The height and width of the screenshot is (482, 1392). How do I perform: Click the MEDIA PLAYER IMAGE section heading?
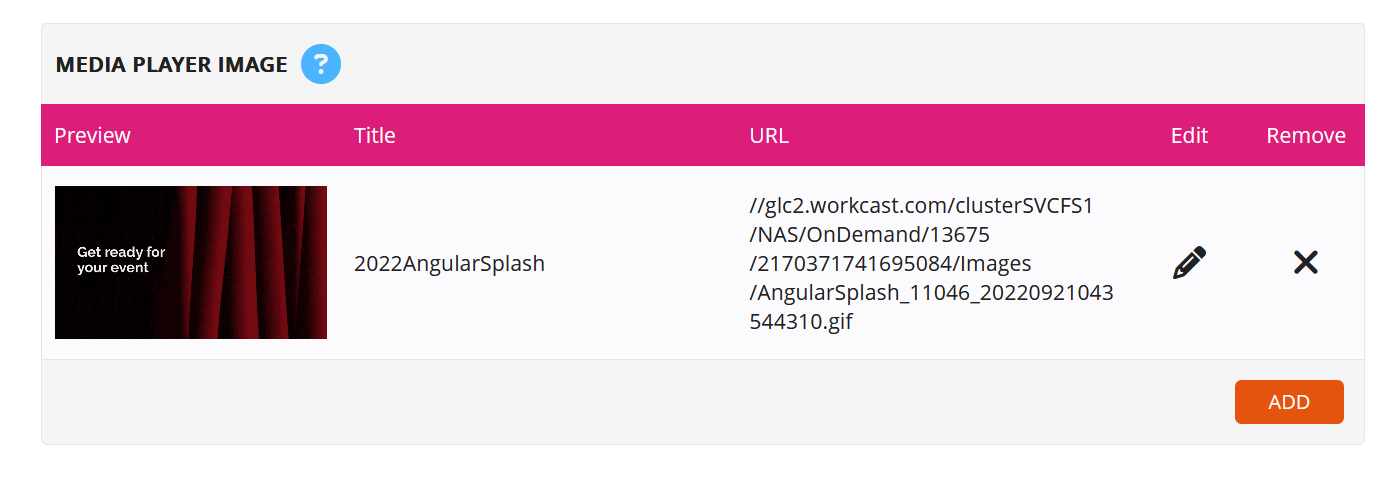pos(172,65)
